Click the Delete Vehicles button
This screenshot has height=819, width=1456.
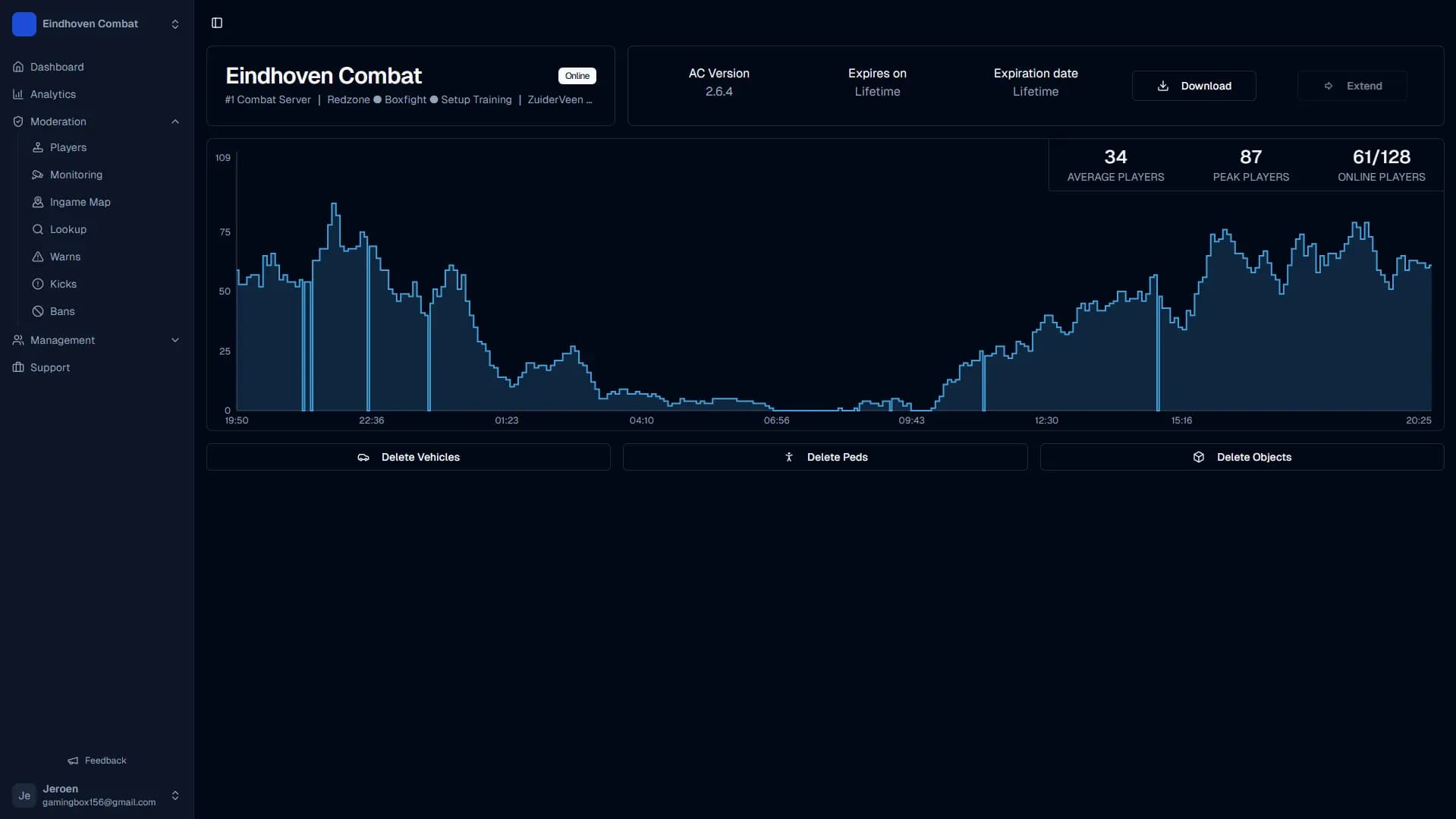[408, 457]
